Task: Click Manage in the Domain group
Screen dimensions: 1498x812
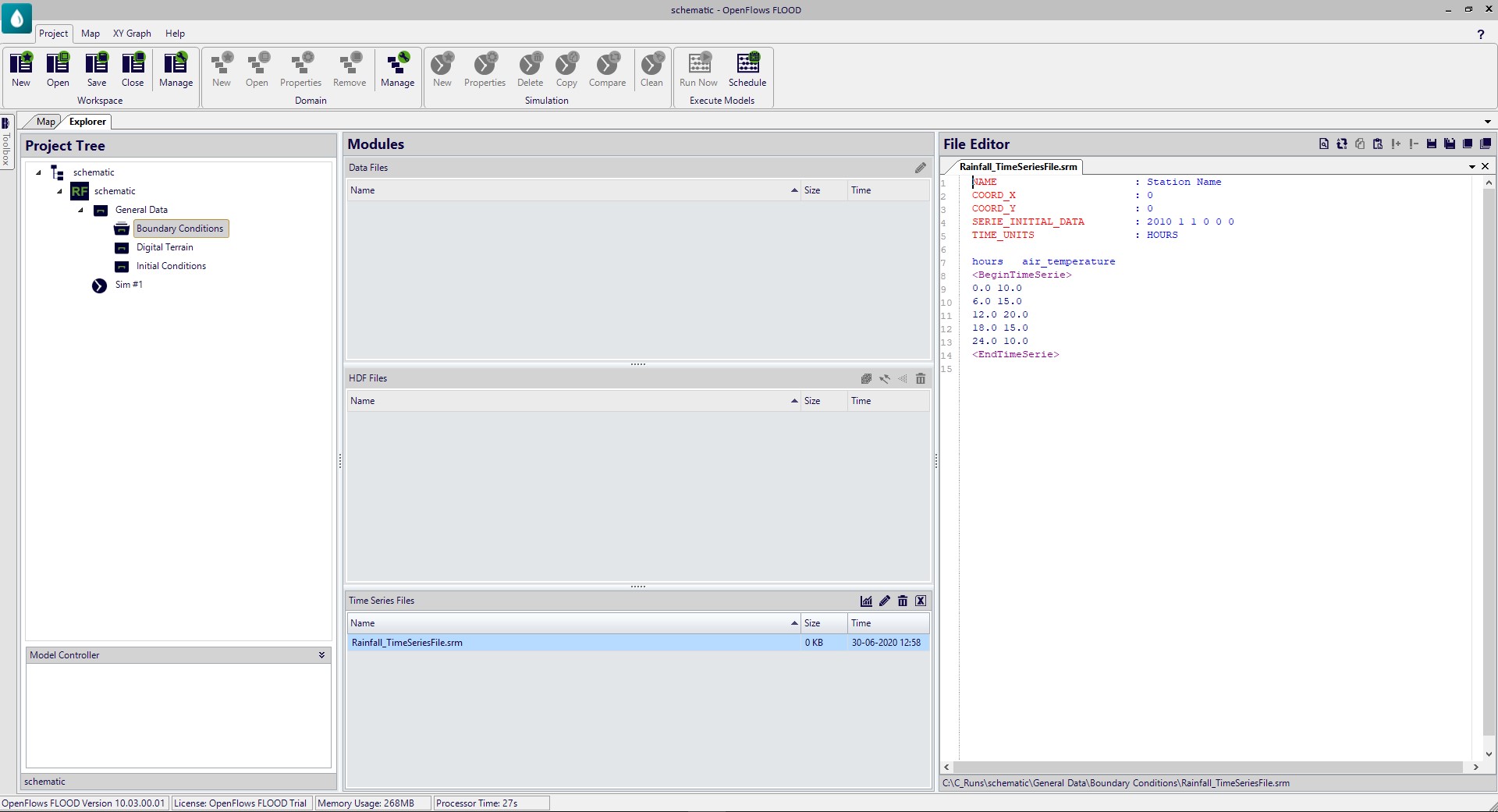Action: pos(397,69)
